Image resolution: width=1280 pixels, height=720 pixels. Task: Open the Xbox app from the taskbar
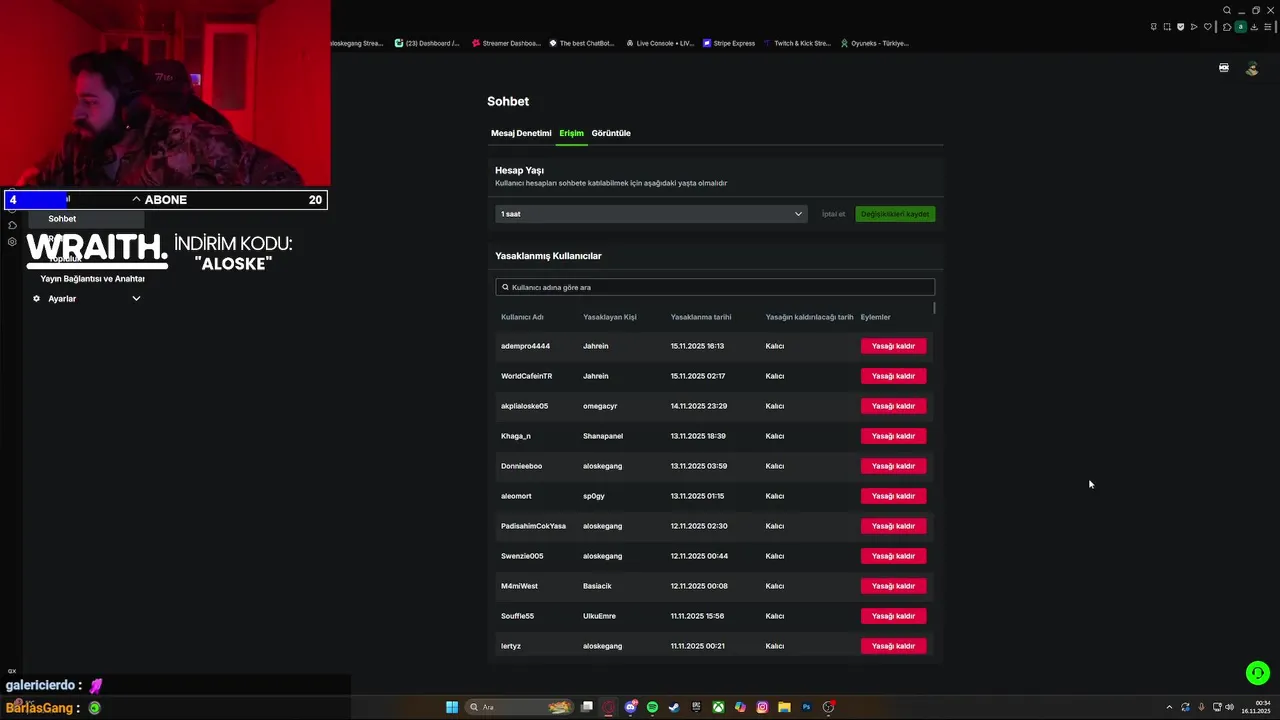coord(719,707)
